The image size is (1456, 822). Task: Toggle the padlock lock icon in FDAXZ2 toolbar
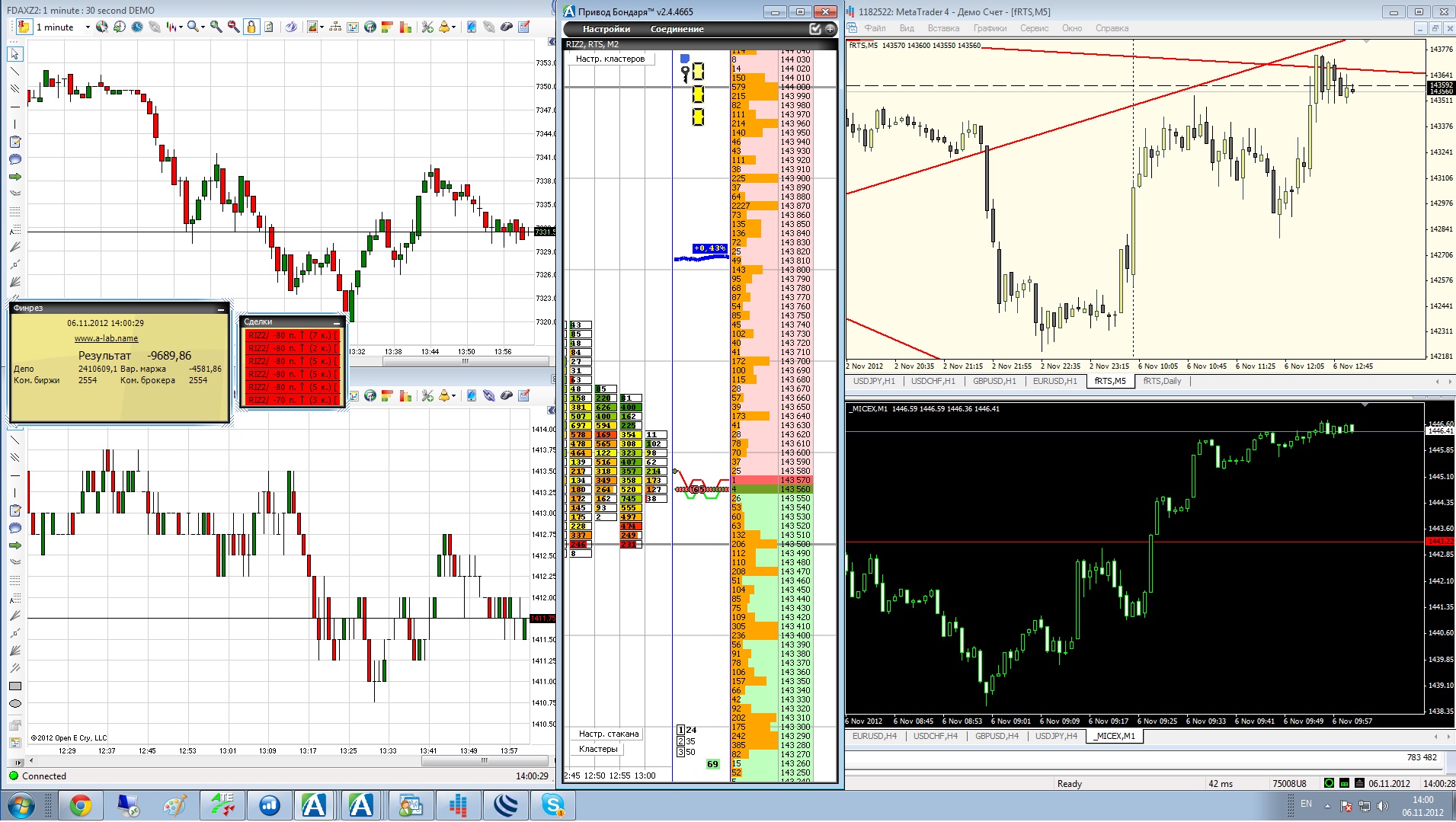pyautogui.click(x=251, y=27)
